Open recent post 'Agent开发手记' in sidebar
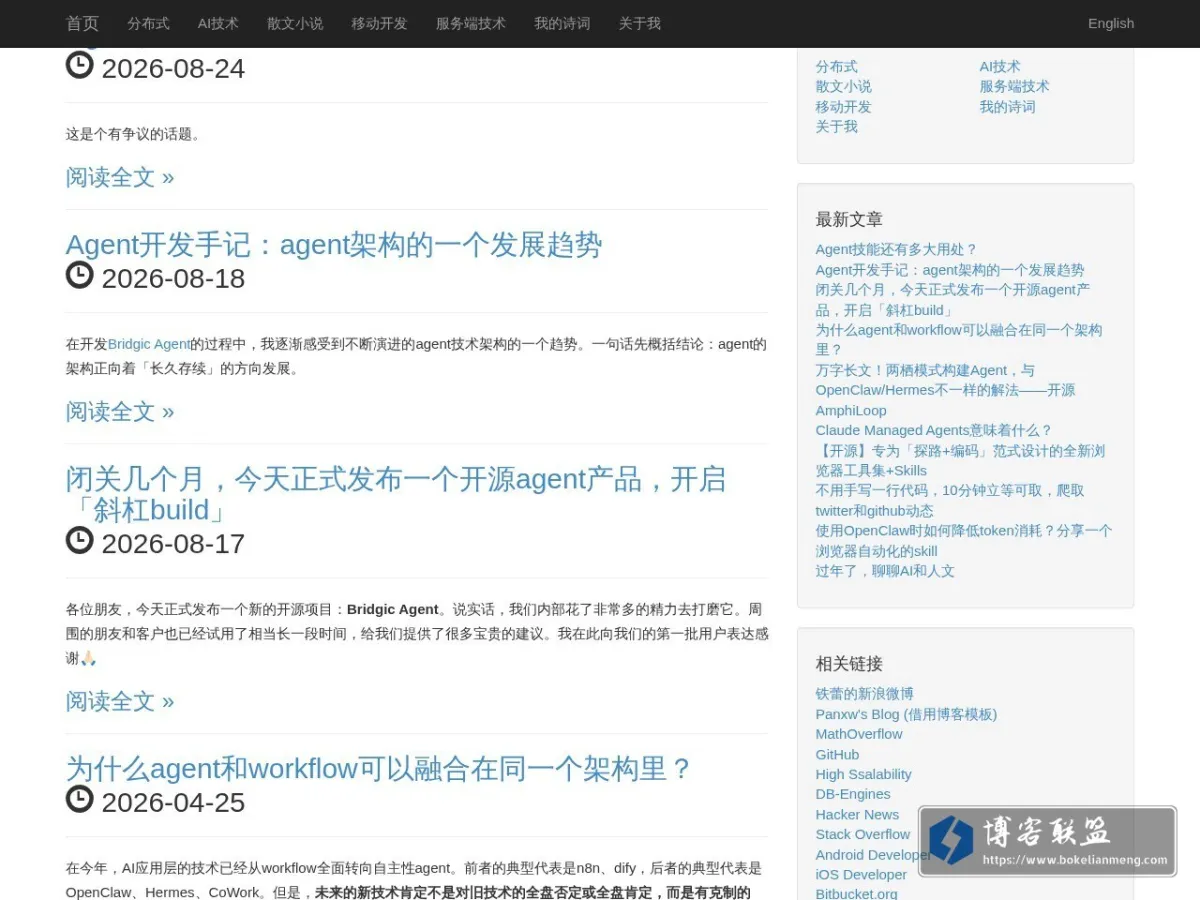Screen dimensions: 1200x900 (x=950, y=269)
